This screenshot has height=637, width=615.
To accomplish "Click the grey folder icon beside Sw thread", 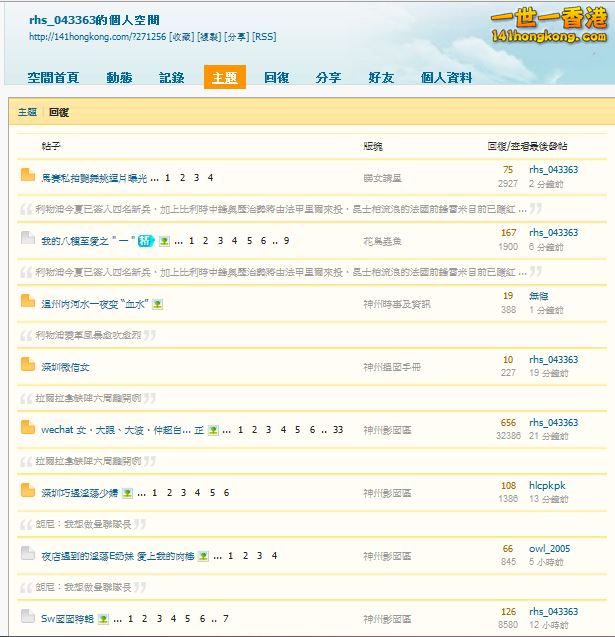I will [28, 616].
